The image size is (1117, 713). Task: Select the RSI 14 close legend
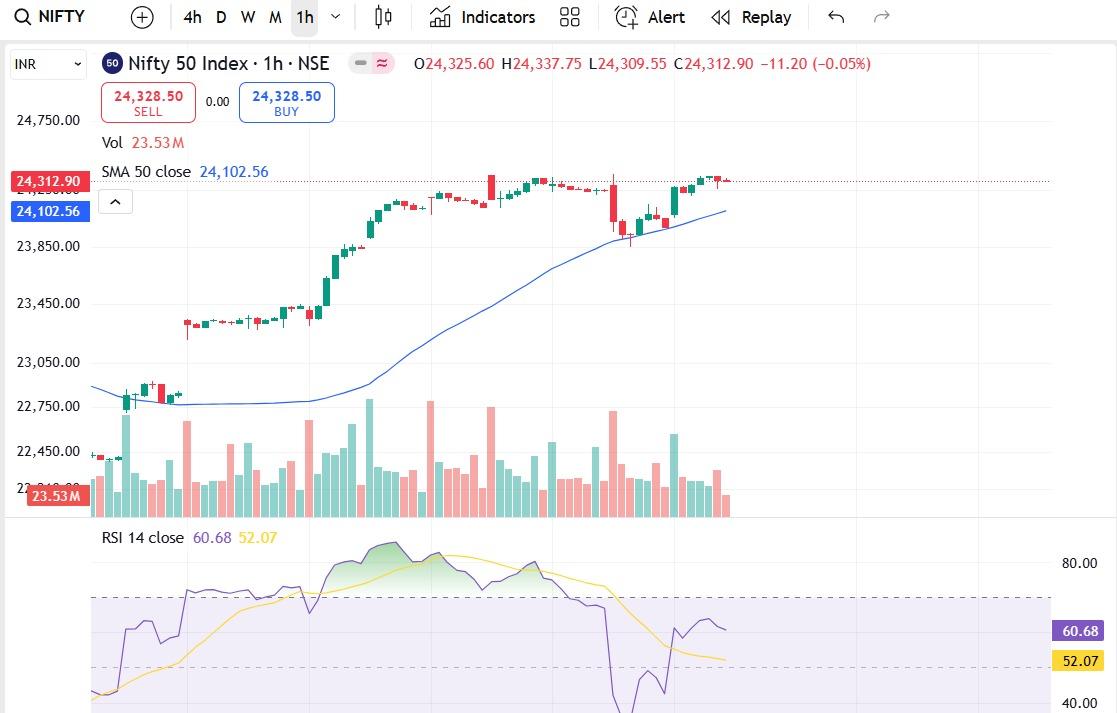142,538
